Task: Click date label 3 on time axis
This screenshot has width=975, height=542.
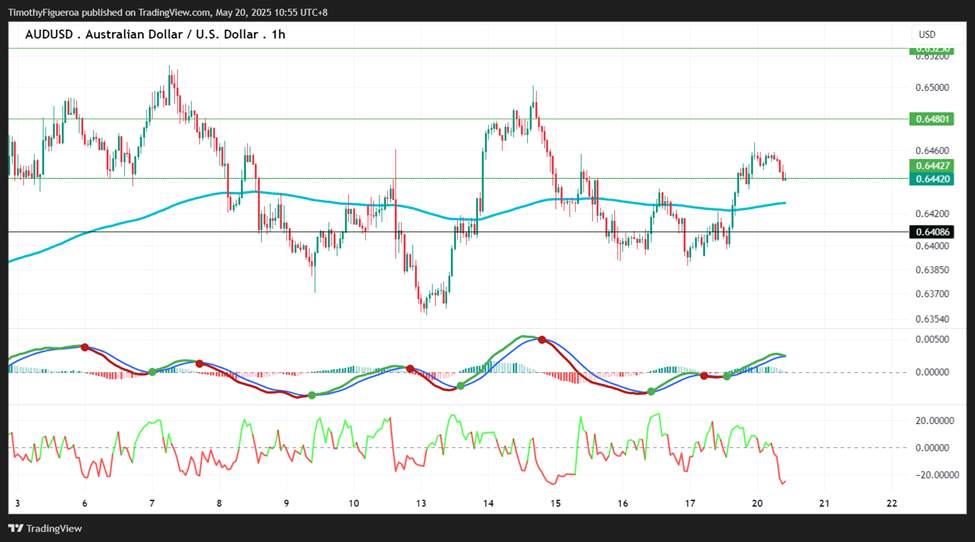Action: click(x=17, y=503)
